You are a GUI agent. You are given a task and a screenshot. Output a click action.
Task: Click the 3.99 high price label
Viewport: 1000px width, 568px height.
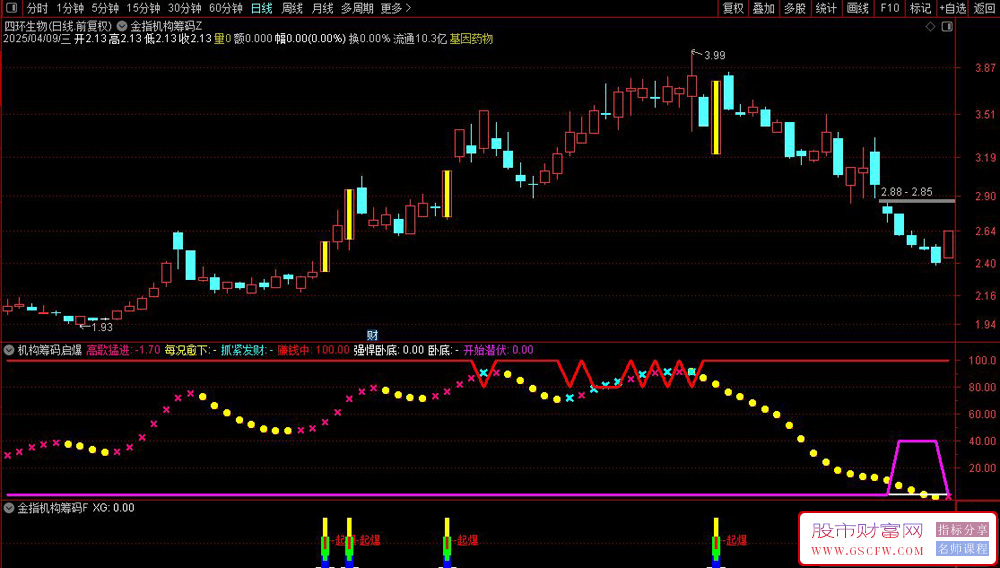pyautogui.click(x=714, y=55)
